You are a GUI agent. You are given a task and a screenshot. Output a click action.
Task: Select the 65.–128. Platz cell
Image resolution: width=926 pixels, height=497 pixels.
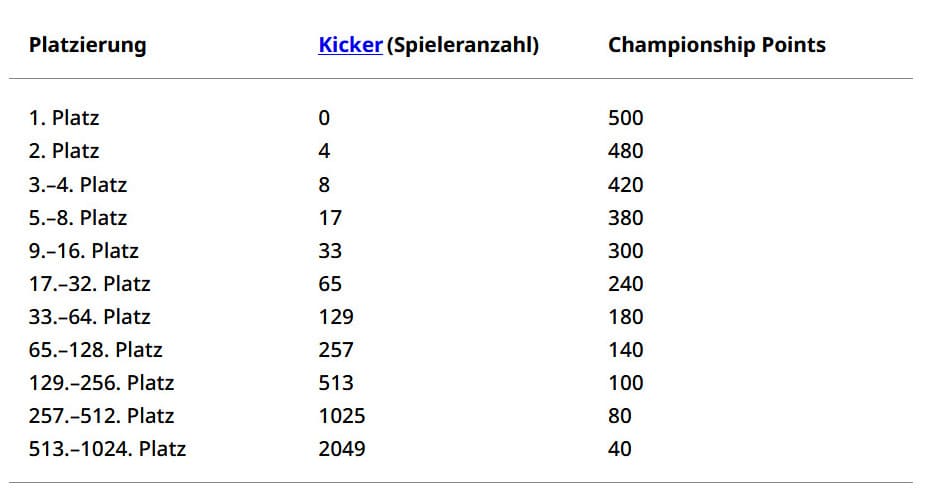point(95,350)
